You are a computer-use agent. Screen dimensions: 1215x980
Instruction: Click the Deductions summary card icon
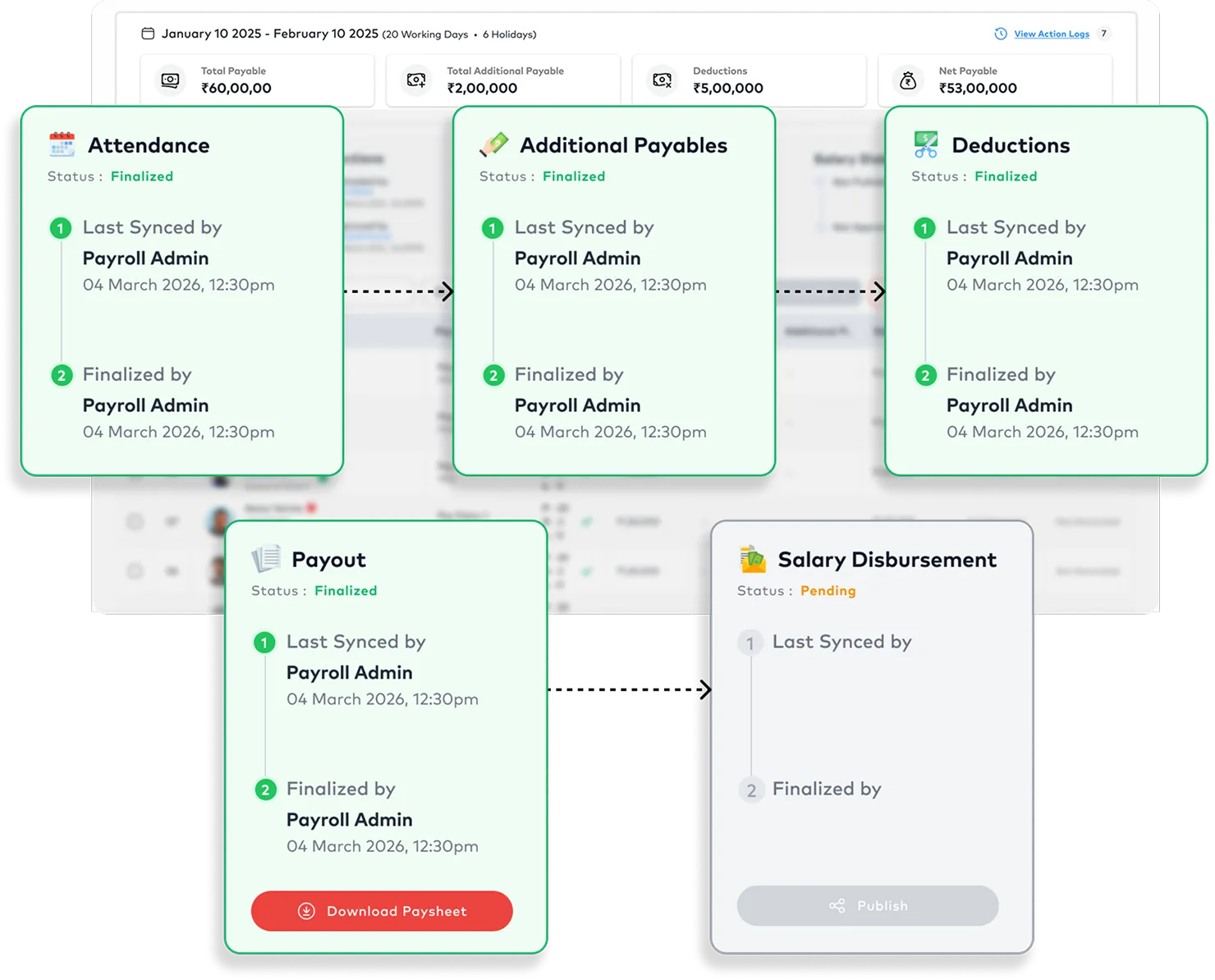(662, 80)
